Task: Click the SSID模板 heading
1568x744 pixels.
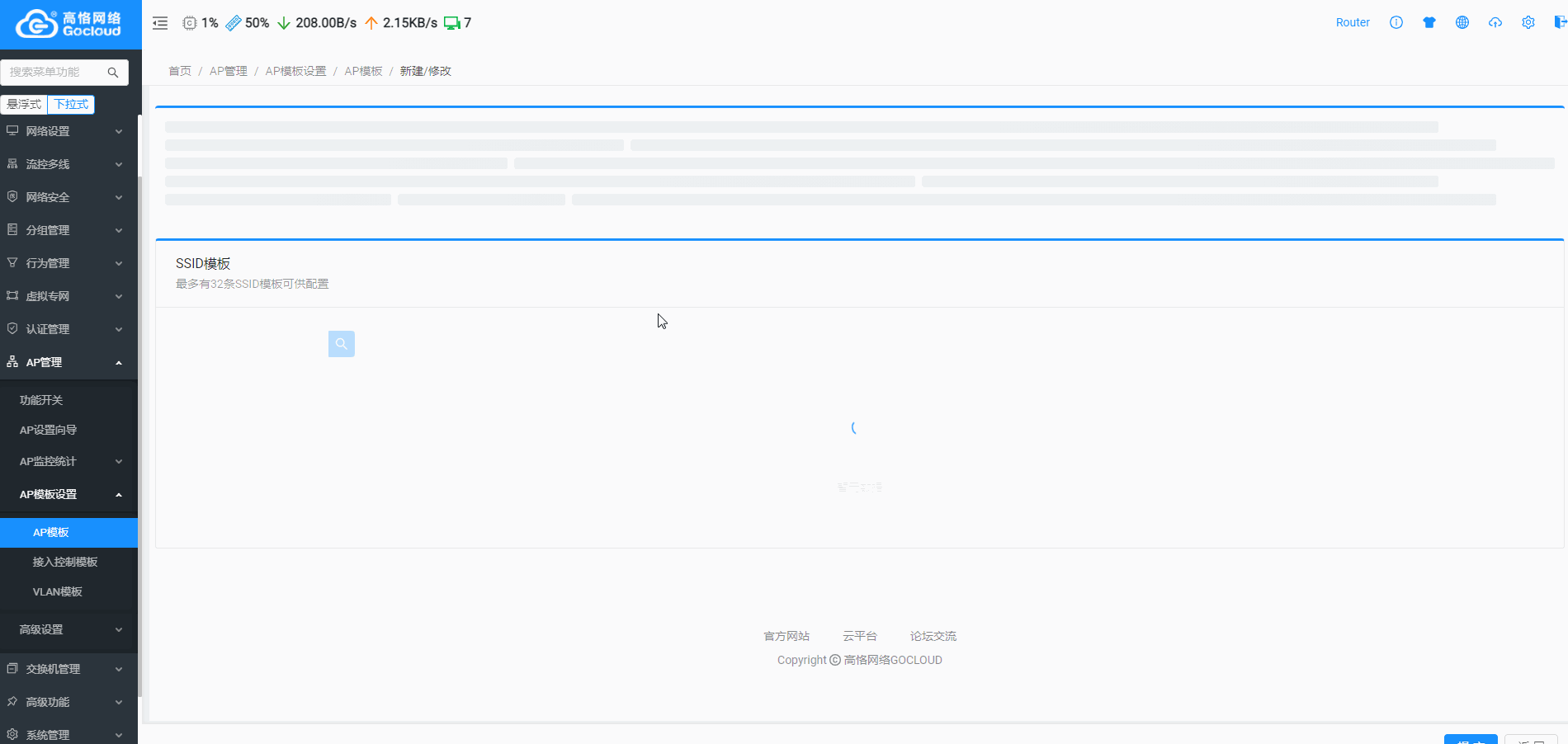Action: point(203,263)
